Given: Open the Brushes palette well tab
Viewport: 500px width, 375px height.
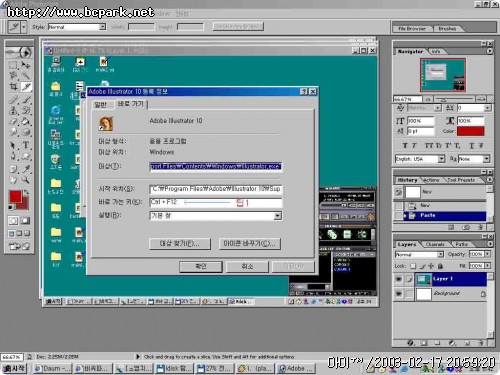Looking at the screenshot, I should click(447, 29).
